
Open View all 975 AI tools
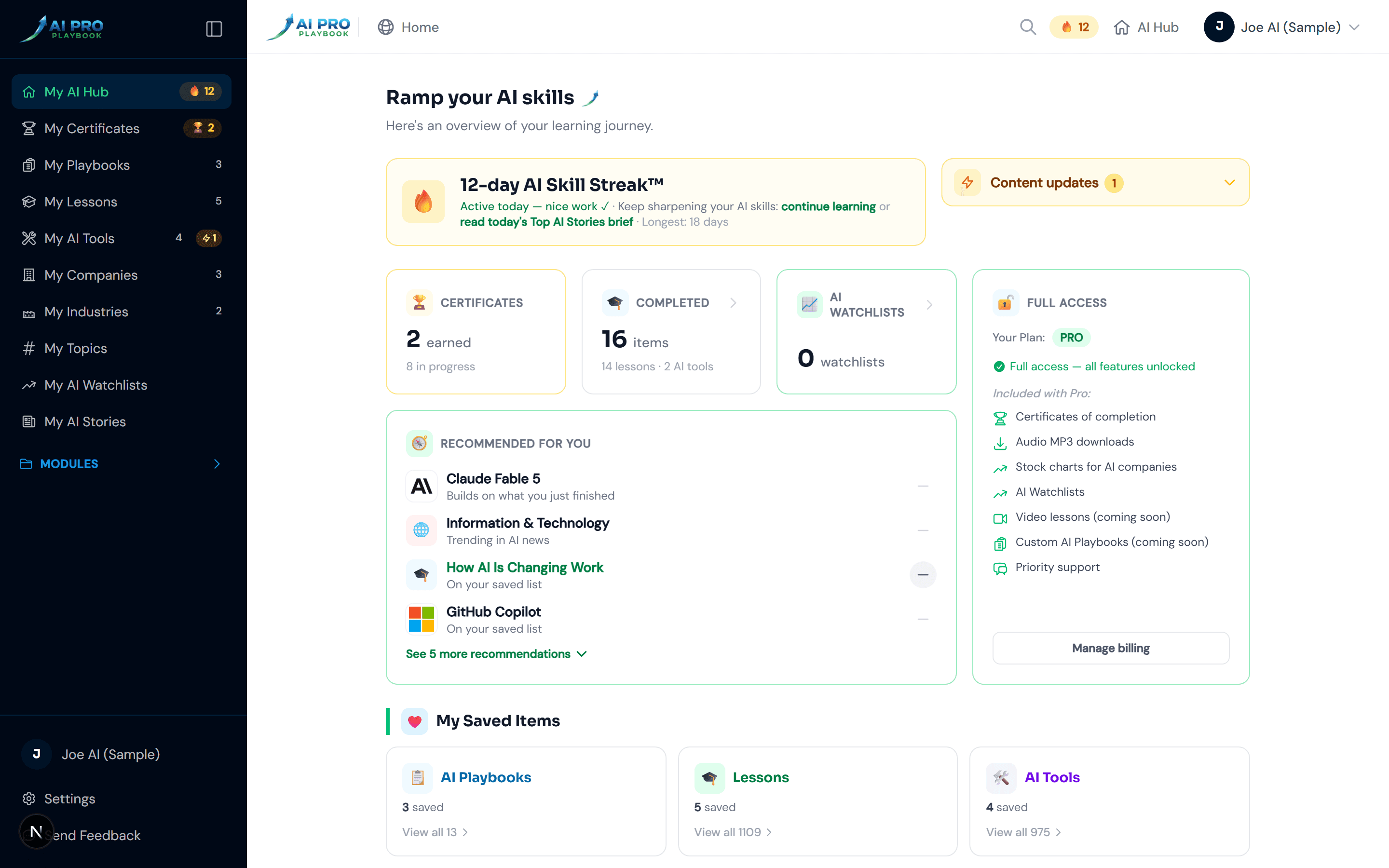1023,832
